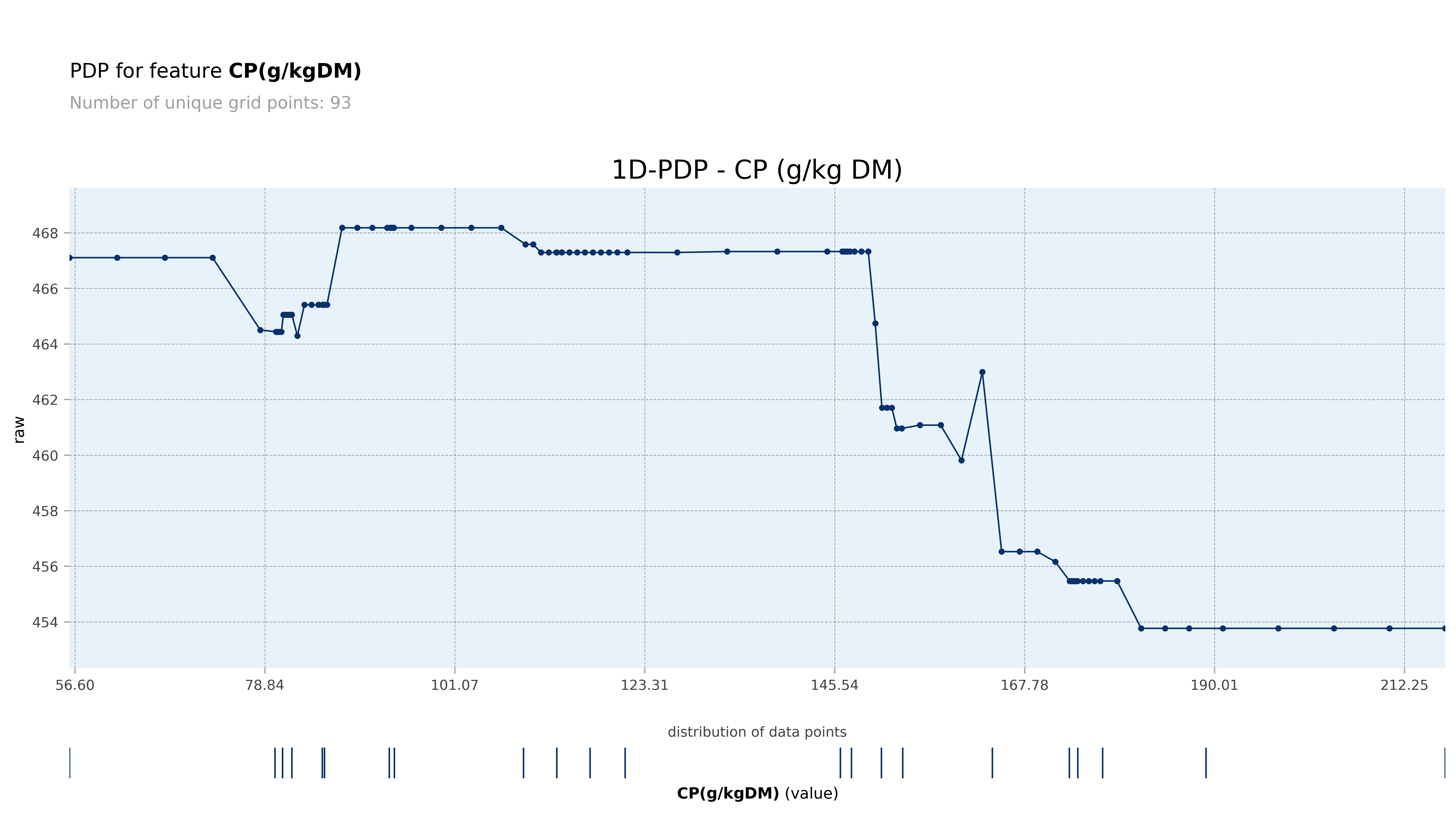Click the rightmost rug mark in the distribution
The width and height of the screenshot is (1456, 813).
coord(1444,763)
